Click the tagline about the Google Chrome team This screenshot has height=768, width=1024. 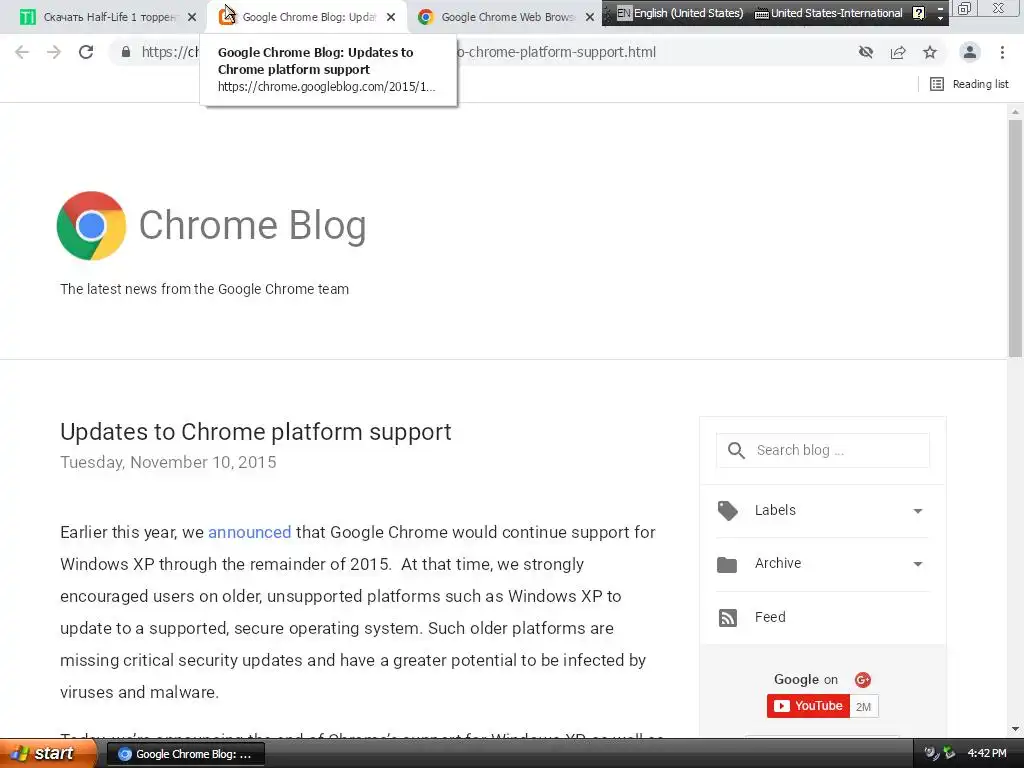point(204,289)
